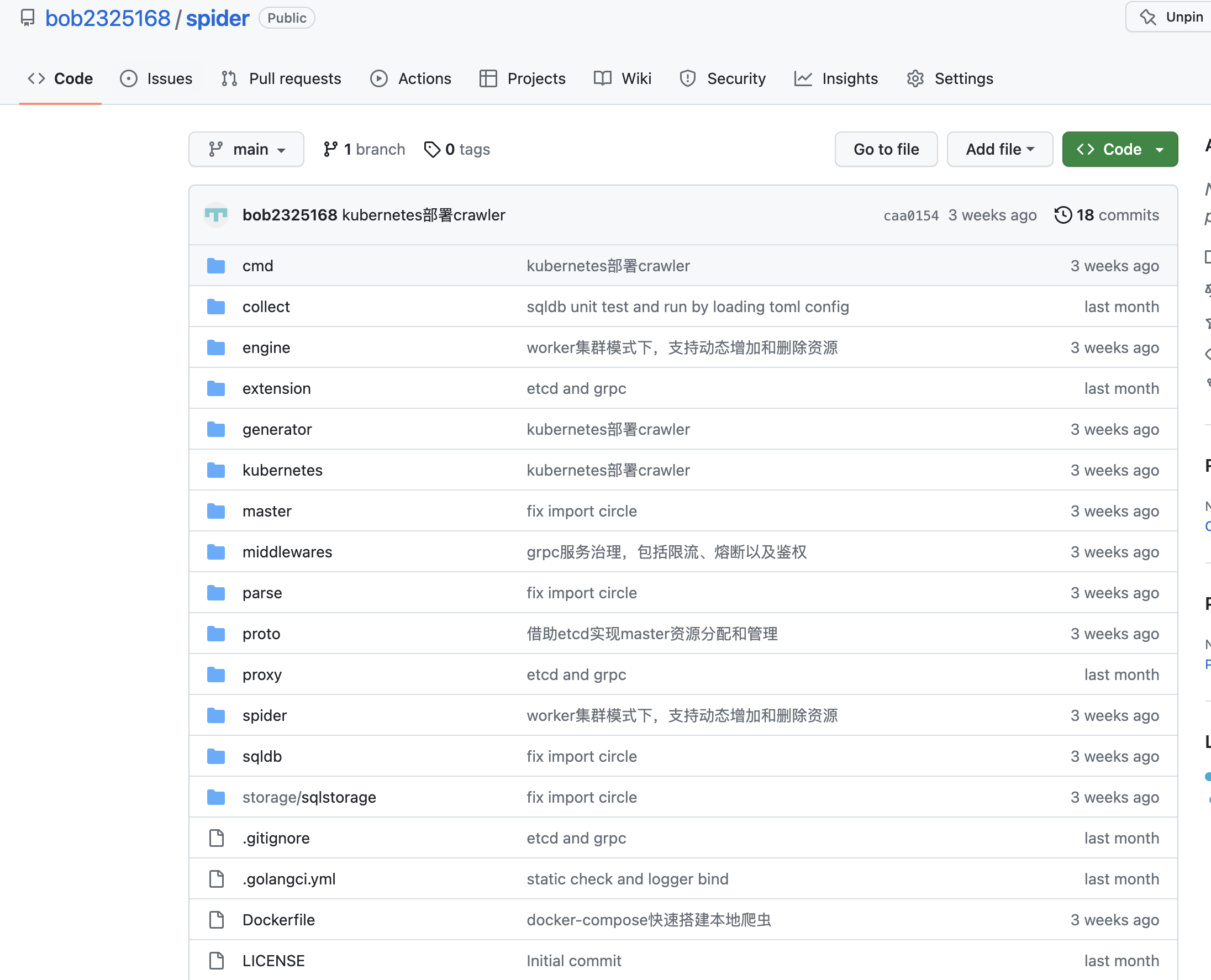Click the Unpin button
The image size is (1211, 980).
[1169, 17]
